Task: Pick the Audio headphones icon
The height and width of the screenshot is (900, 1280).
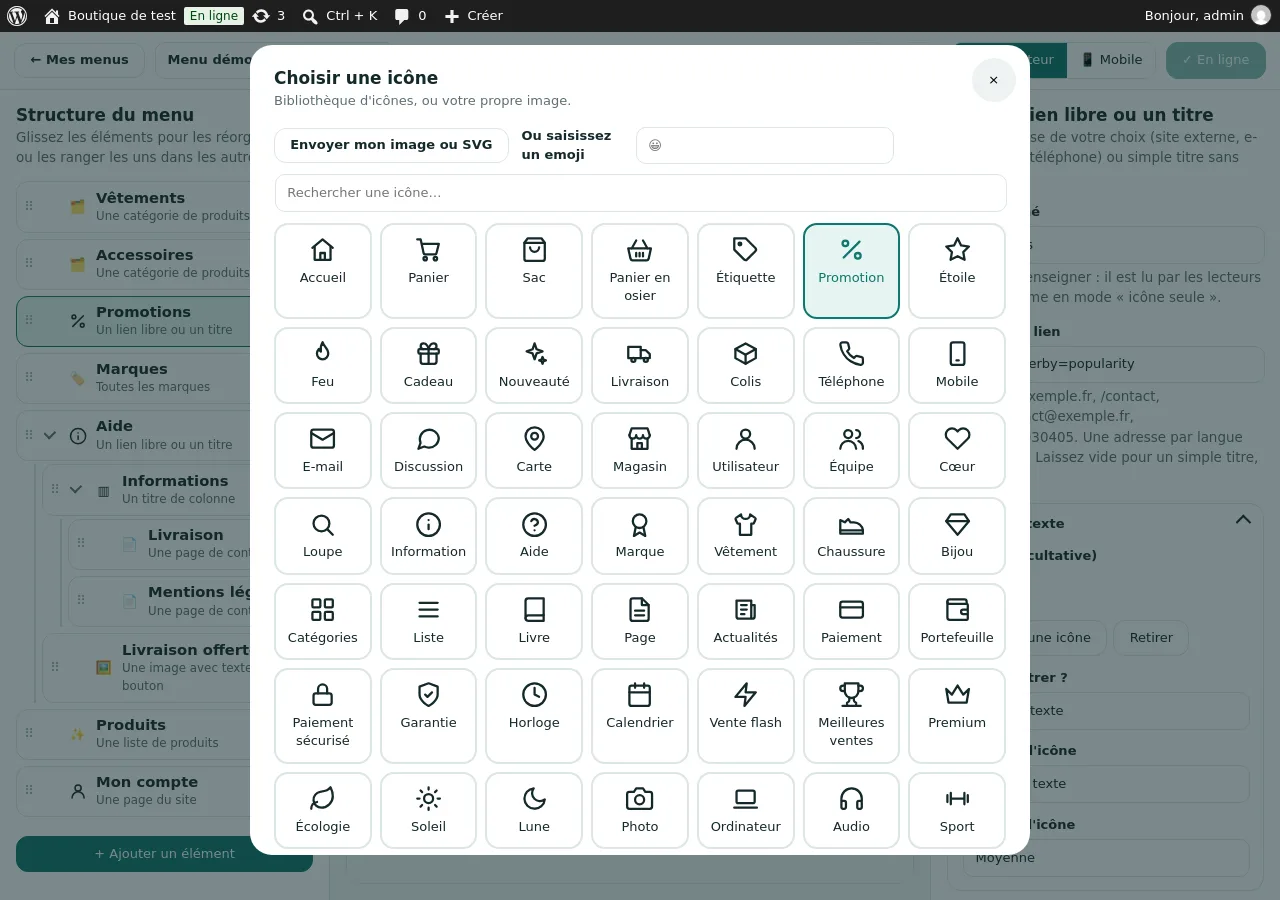Action: coord(851,811)
